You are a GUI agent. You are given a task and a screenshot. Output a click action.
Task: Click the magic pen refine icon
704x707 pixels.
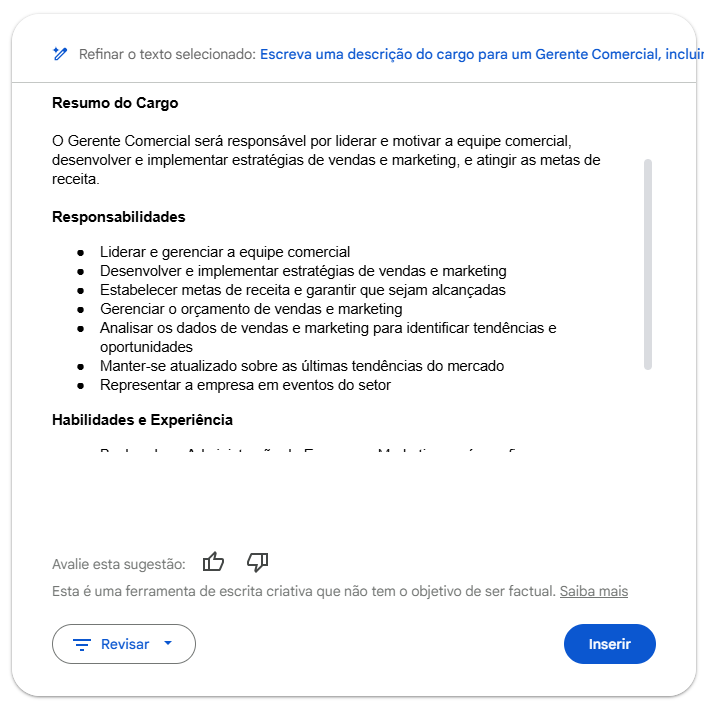[60, 54]
